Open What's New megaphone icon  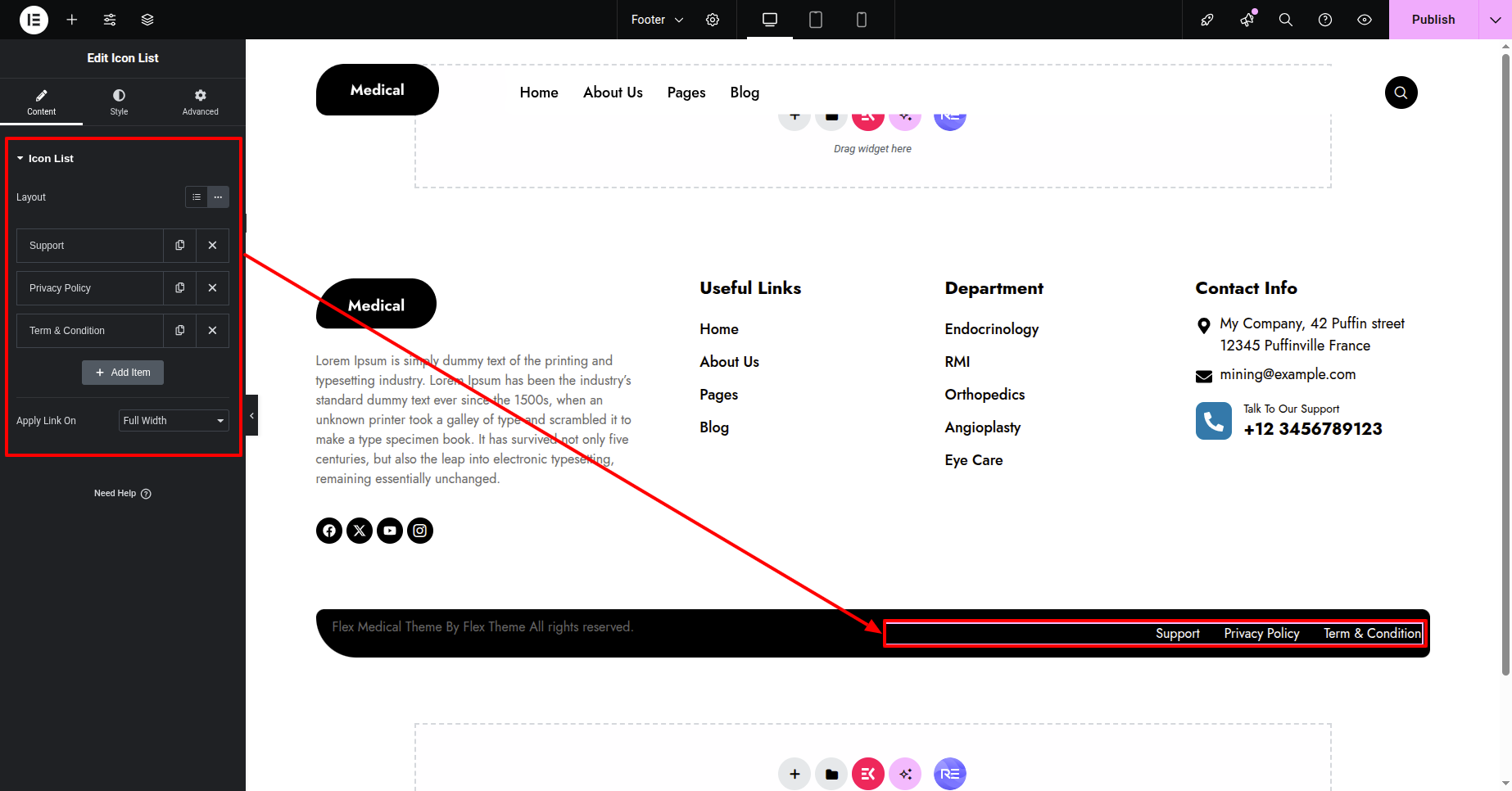point(1247,20)
